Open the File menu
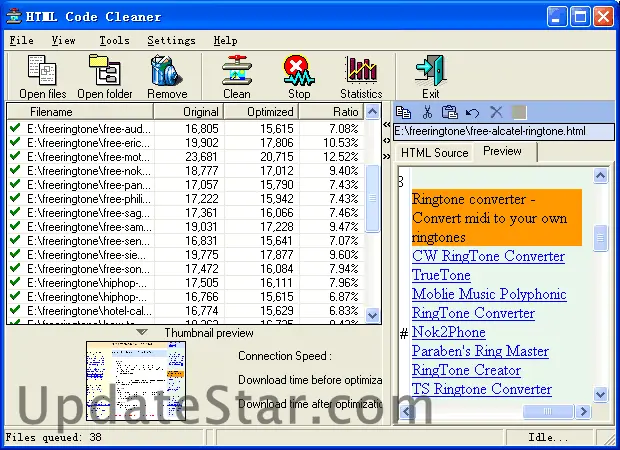The width and height of the screenshot is (620, 450). click(21, 40)
